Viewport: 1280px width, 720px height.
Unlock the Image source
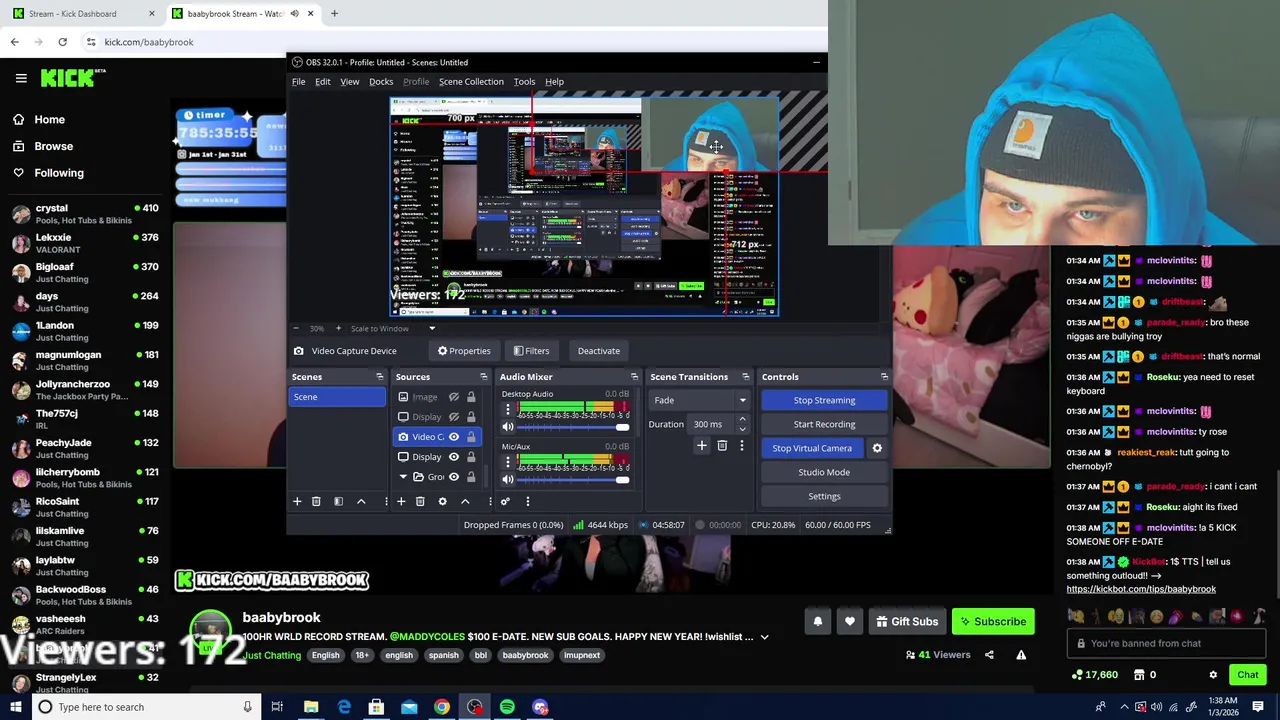[x=471, y=397]
